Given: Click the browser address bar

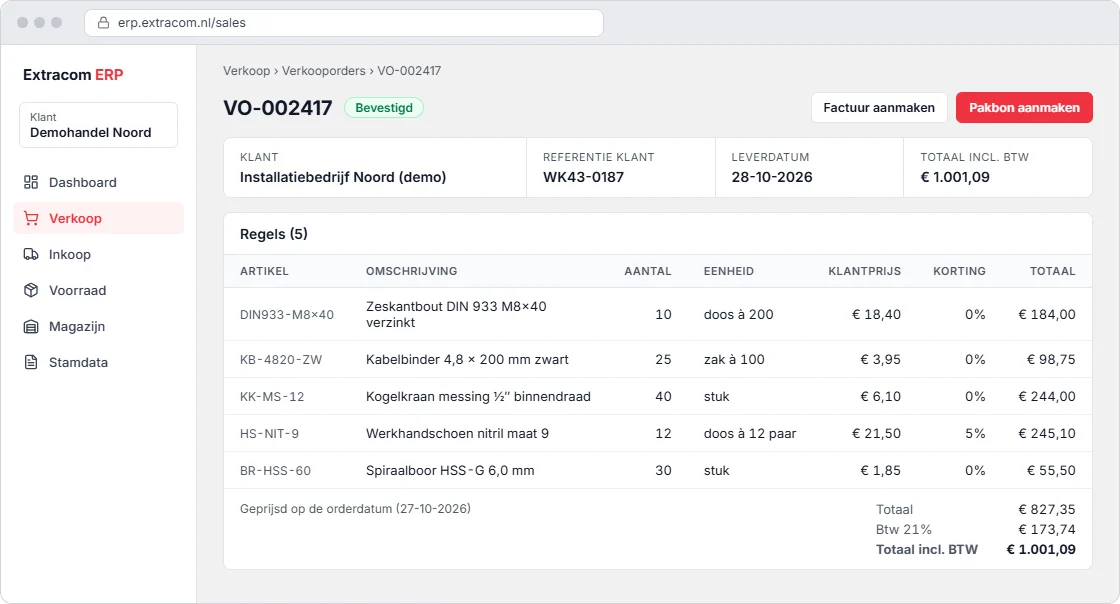Looking at the screenshot, I should pyautogui.click(x=344, y=23).
